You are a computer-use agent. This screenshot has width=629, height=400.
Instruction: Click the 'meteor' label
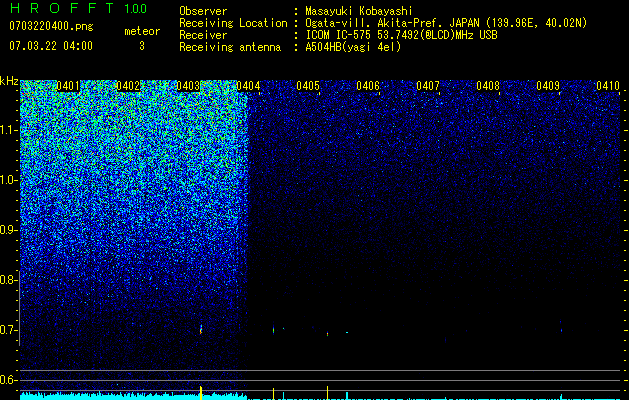pyautogui.click(x=142, y=31)
